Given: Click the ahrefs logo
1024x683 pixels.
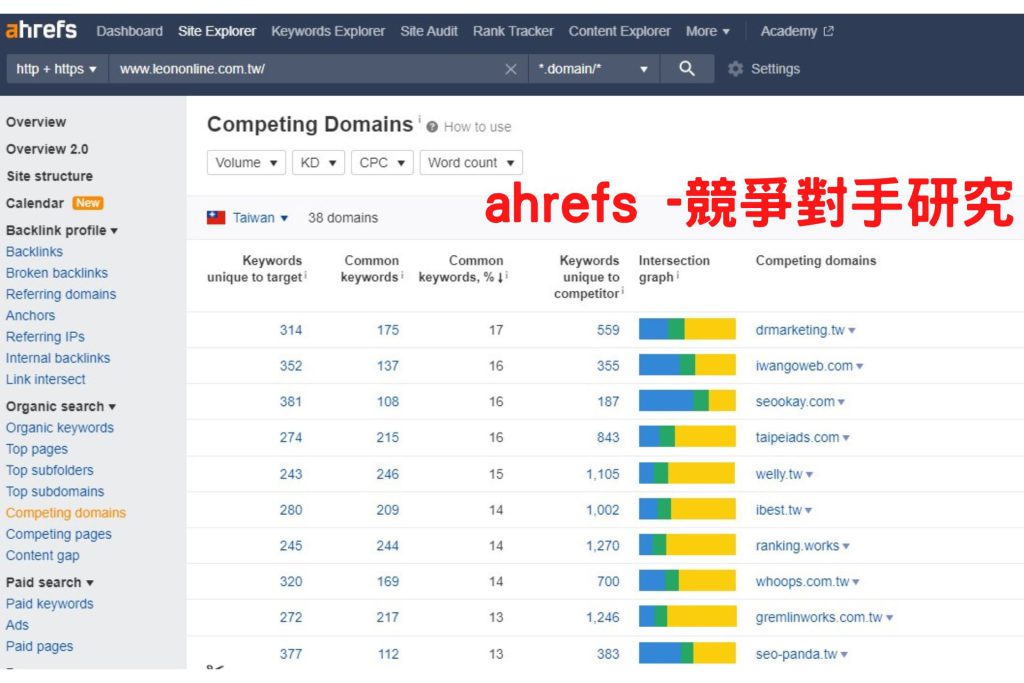Looking at the screenshot, I should (x=41, y=30).
